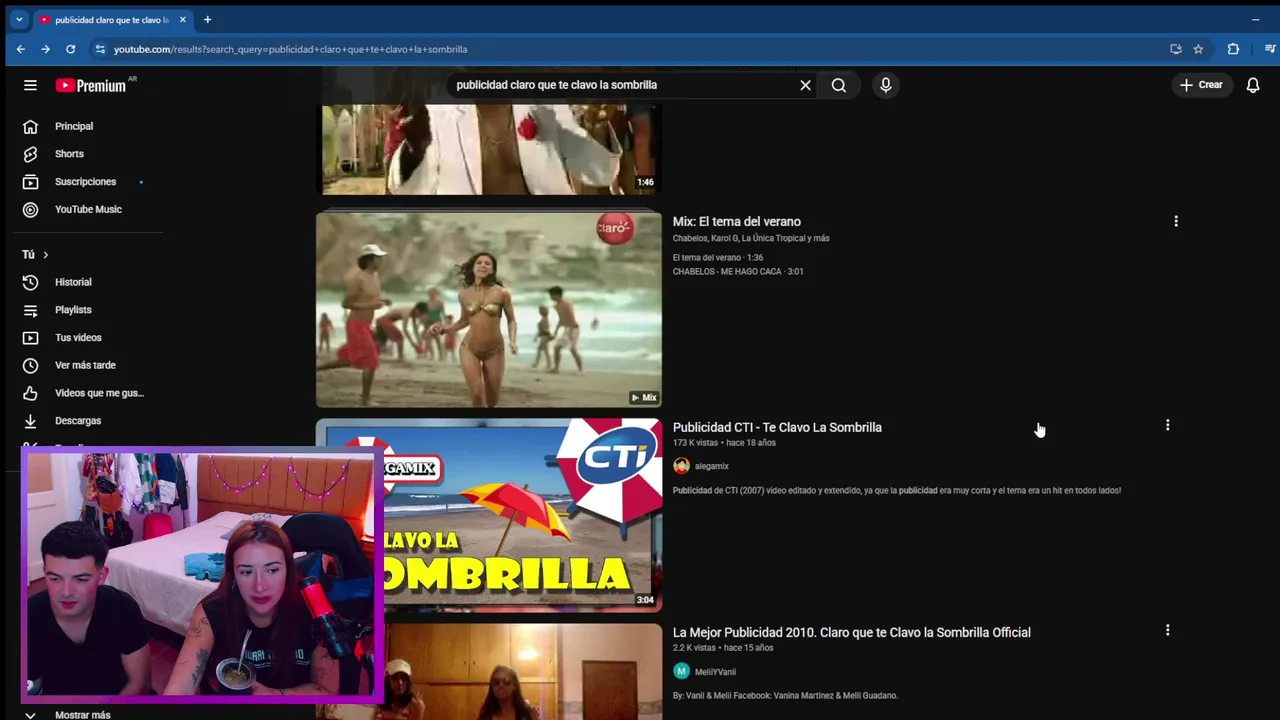Select the publicidad claro que te clavo tab

pyautogui.click(x=112, y=19)
